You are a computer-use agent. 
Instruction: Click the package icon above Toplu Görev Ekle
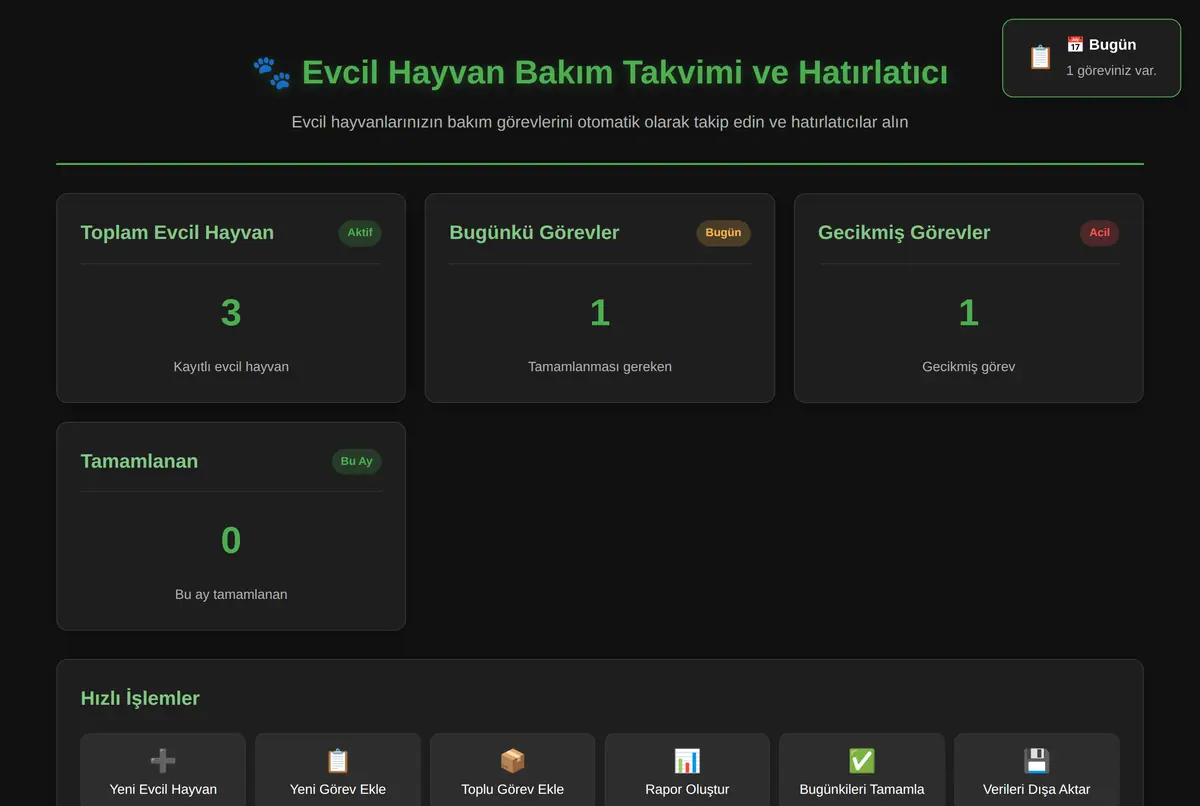coord(513,761)
